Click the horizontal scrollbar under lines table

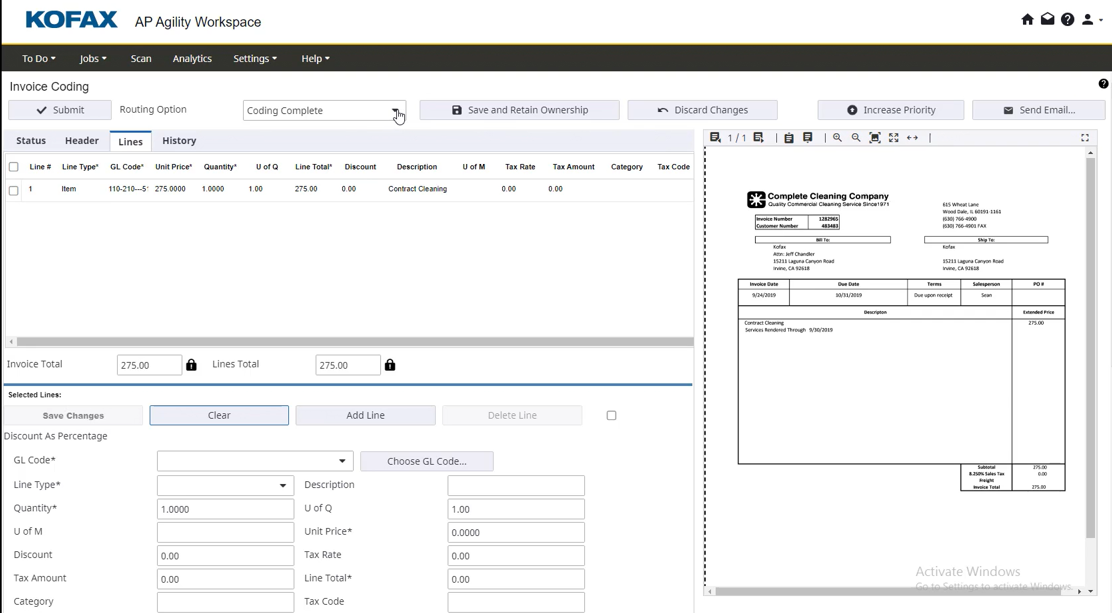[x=350, y=342]
